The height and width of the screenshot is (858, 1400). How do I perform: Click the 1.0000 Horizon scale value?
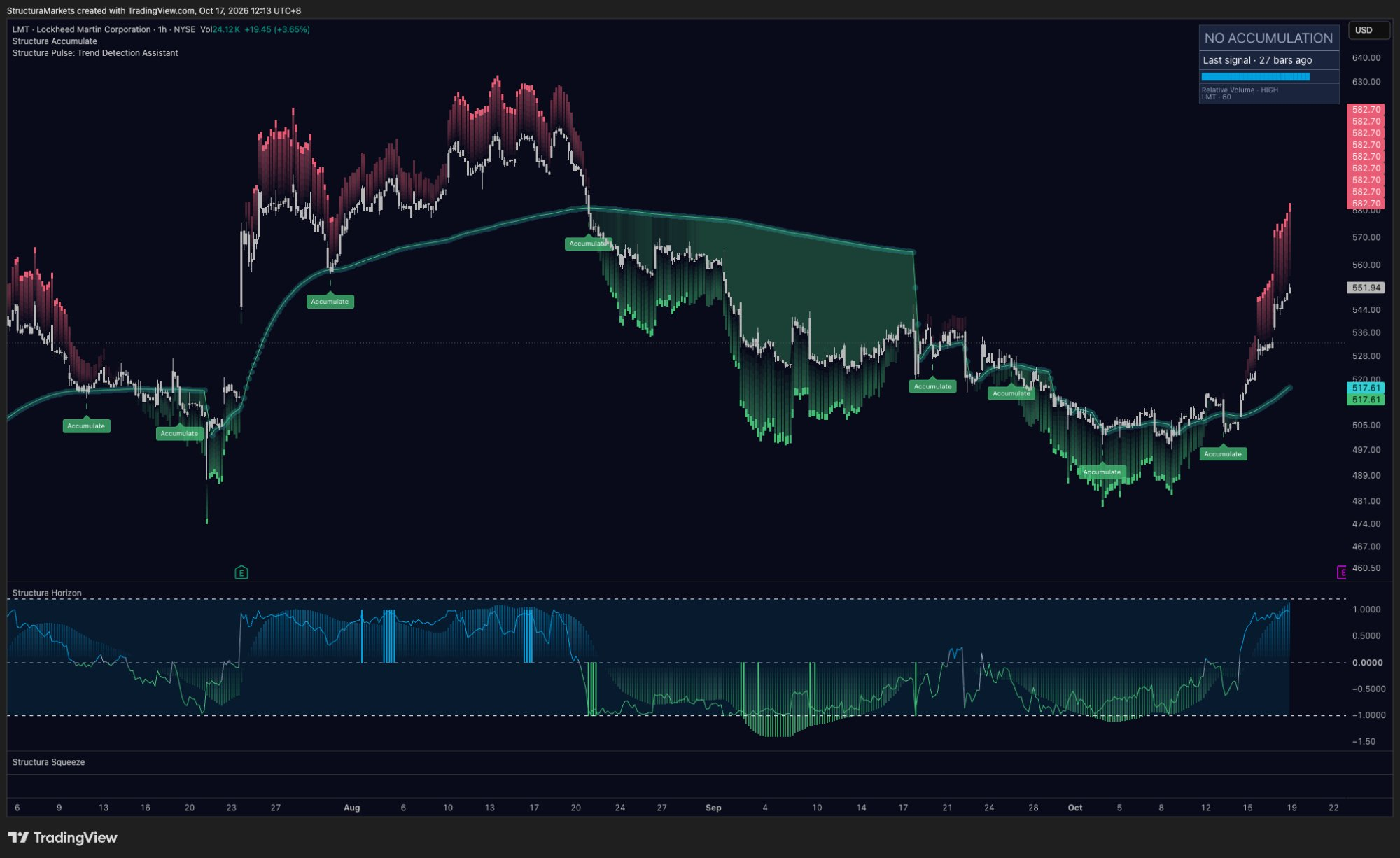click(x=1366, y=610)
